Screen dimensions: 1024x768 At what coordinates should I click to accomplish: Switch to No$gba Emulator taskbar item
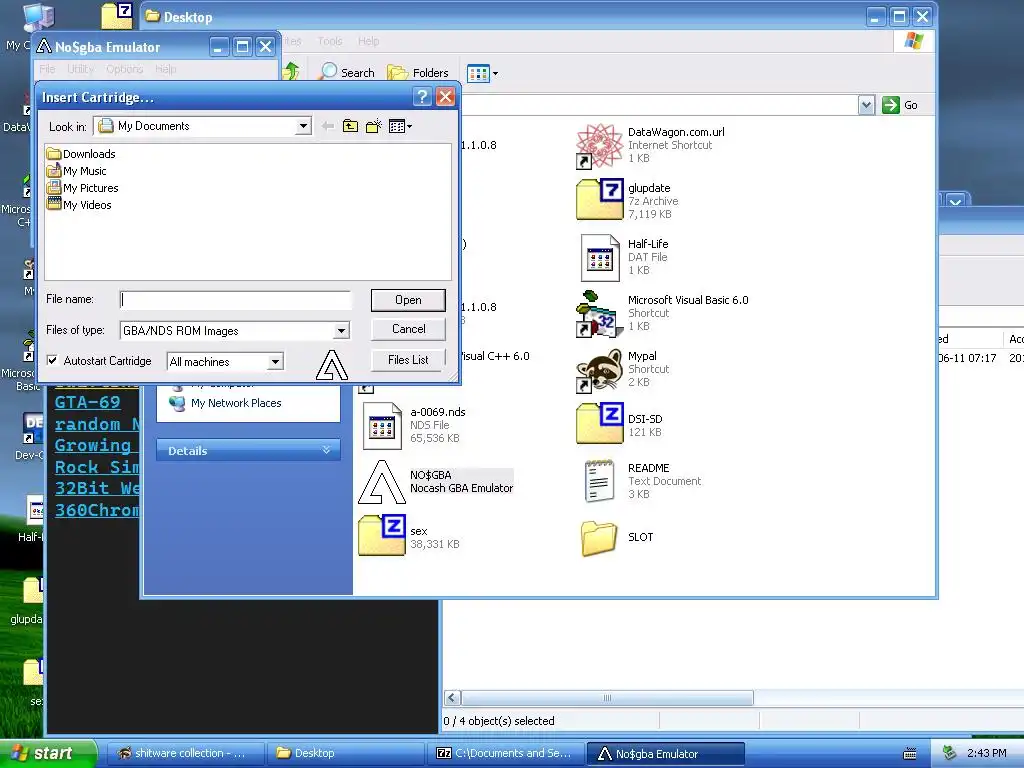(x=665, y=753)
